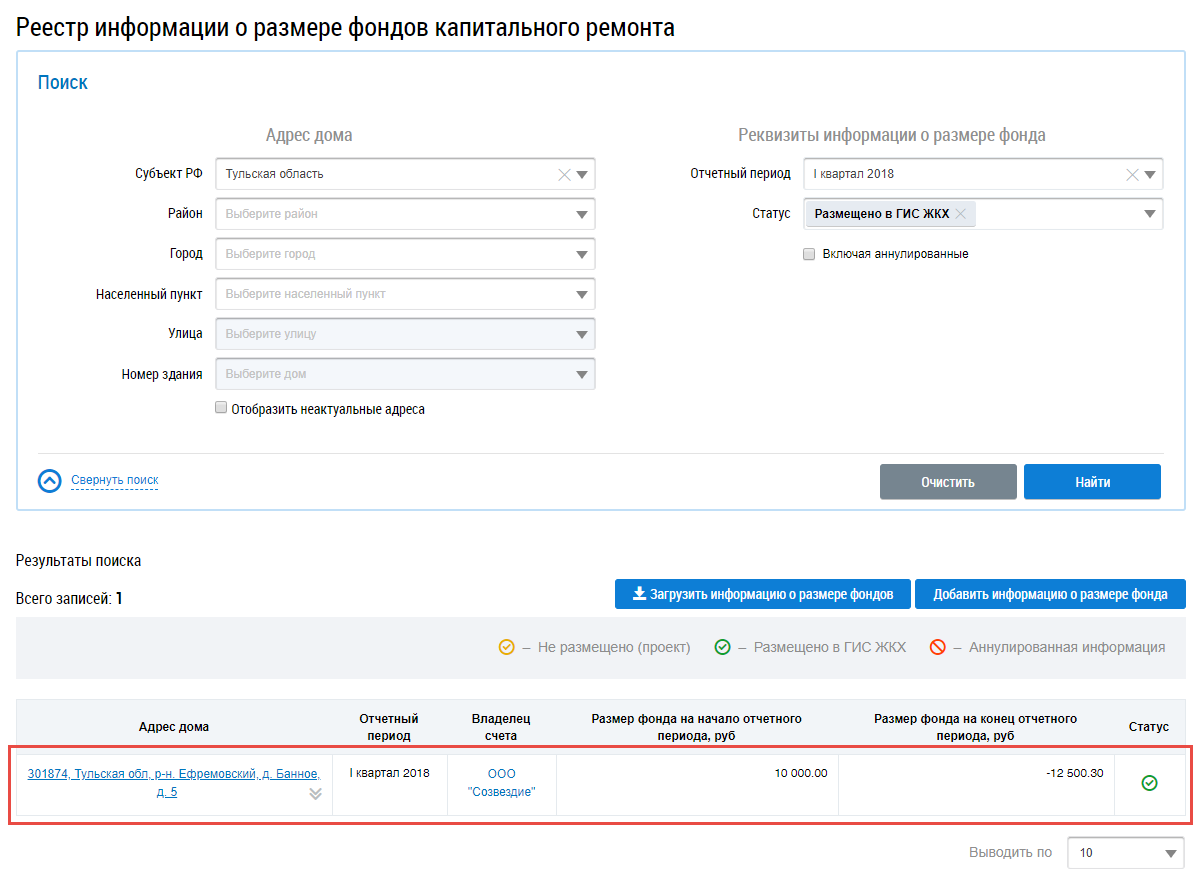Open the Улица dropdown
Screen dimensions: 1200x880
(583, 334)
